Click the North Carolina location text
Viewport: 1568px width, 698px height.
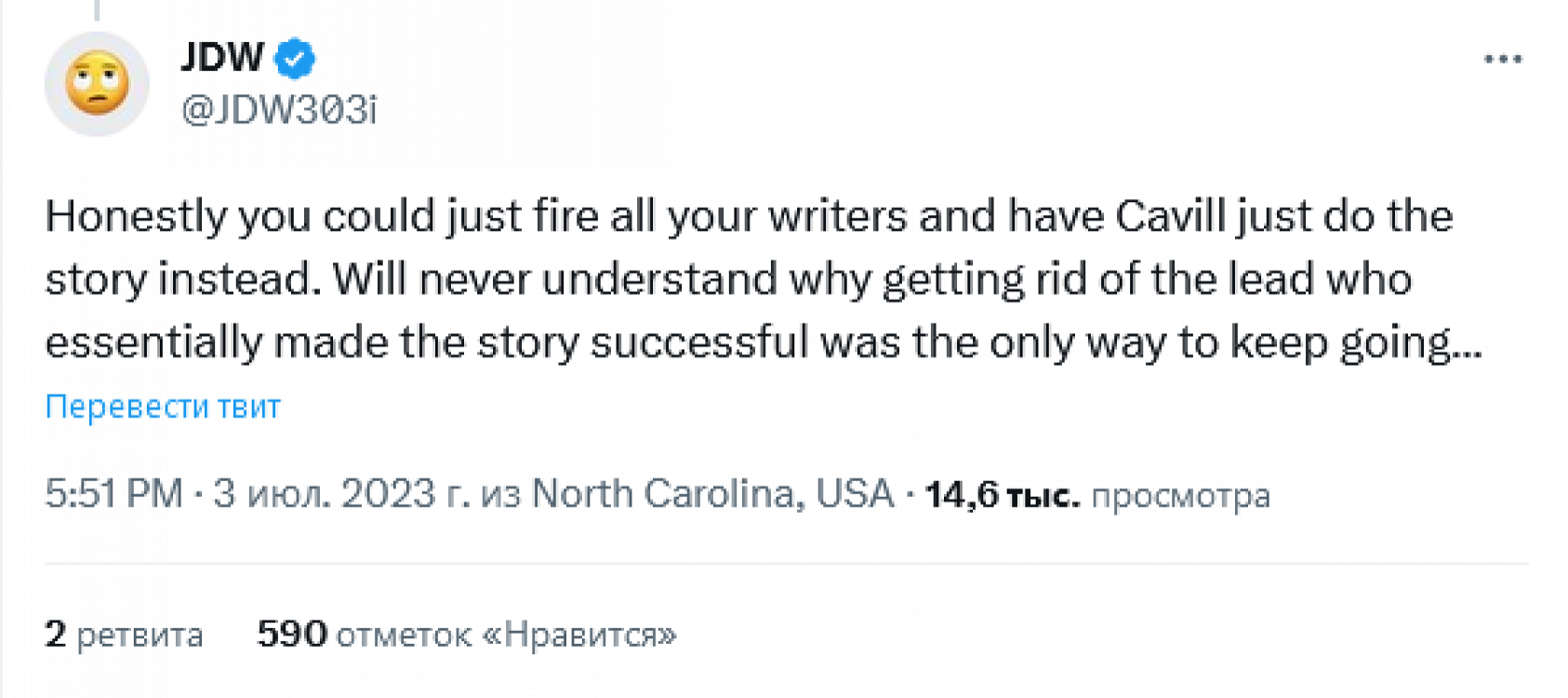pyautogui.click(x=666, y=493)
